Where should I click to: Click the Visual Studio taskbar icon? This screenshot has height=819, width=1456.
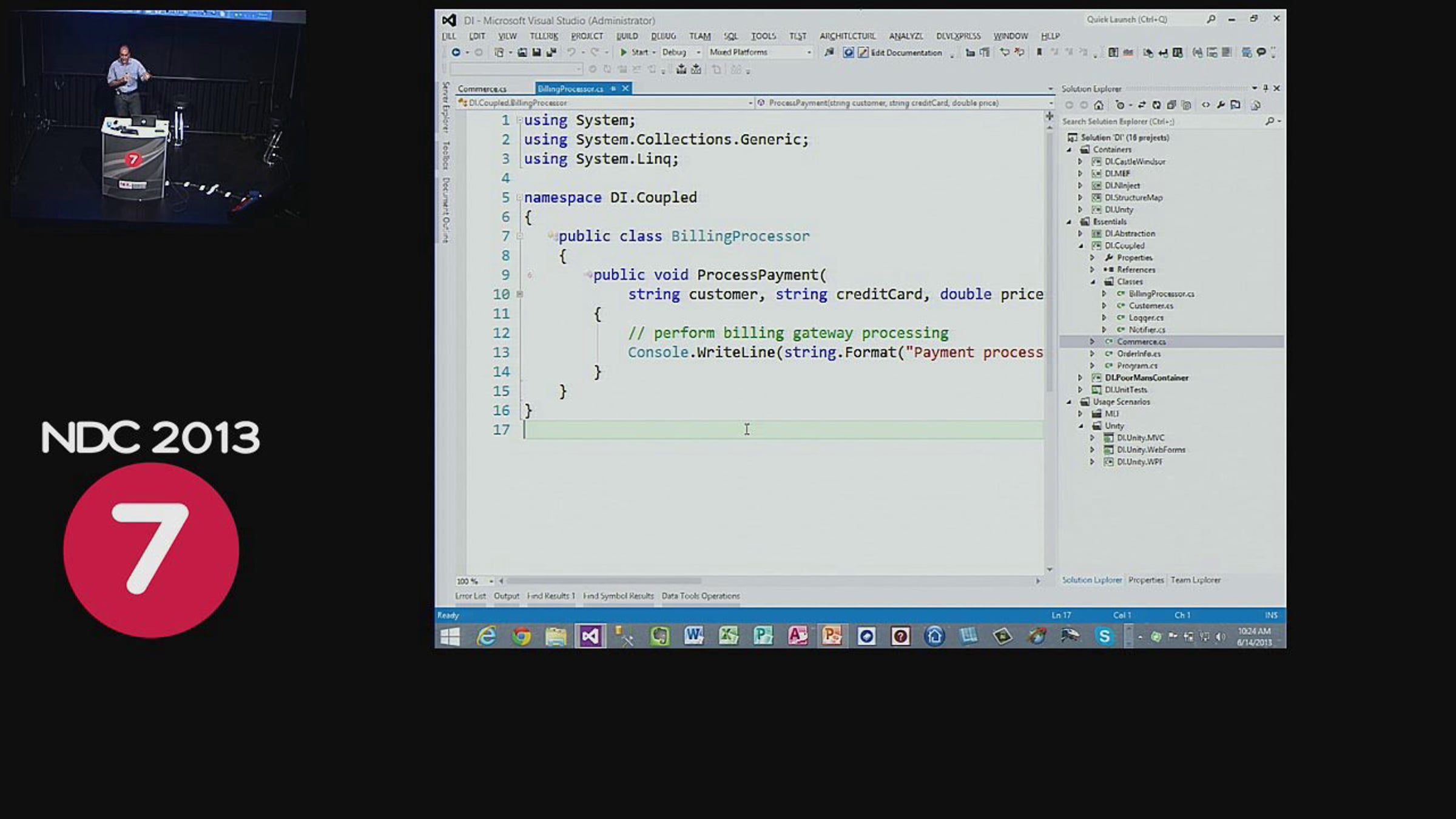point(590,636)
